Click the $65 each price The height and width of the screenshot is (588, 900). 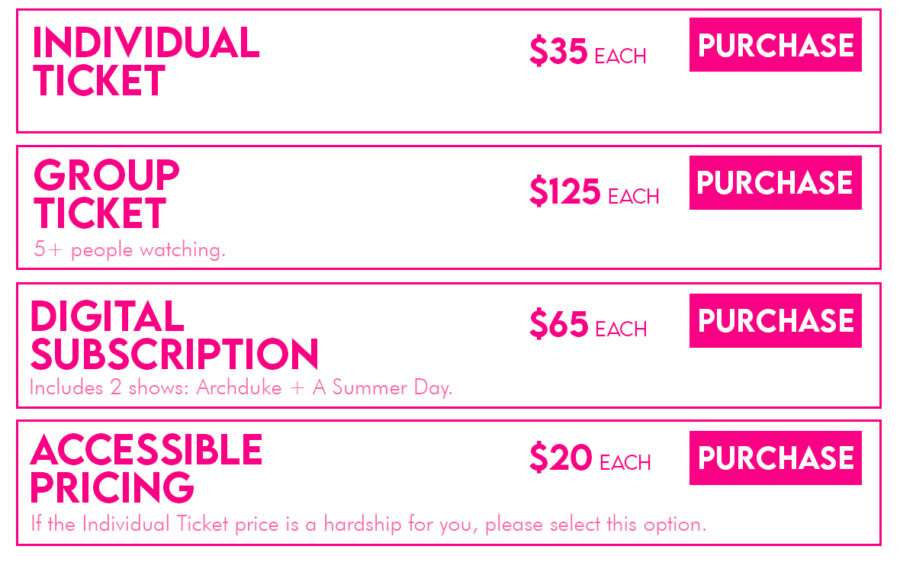[588, 324]
